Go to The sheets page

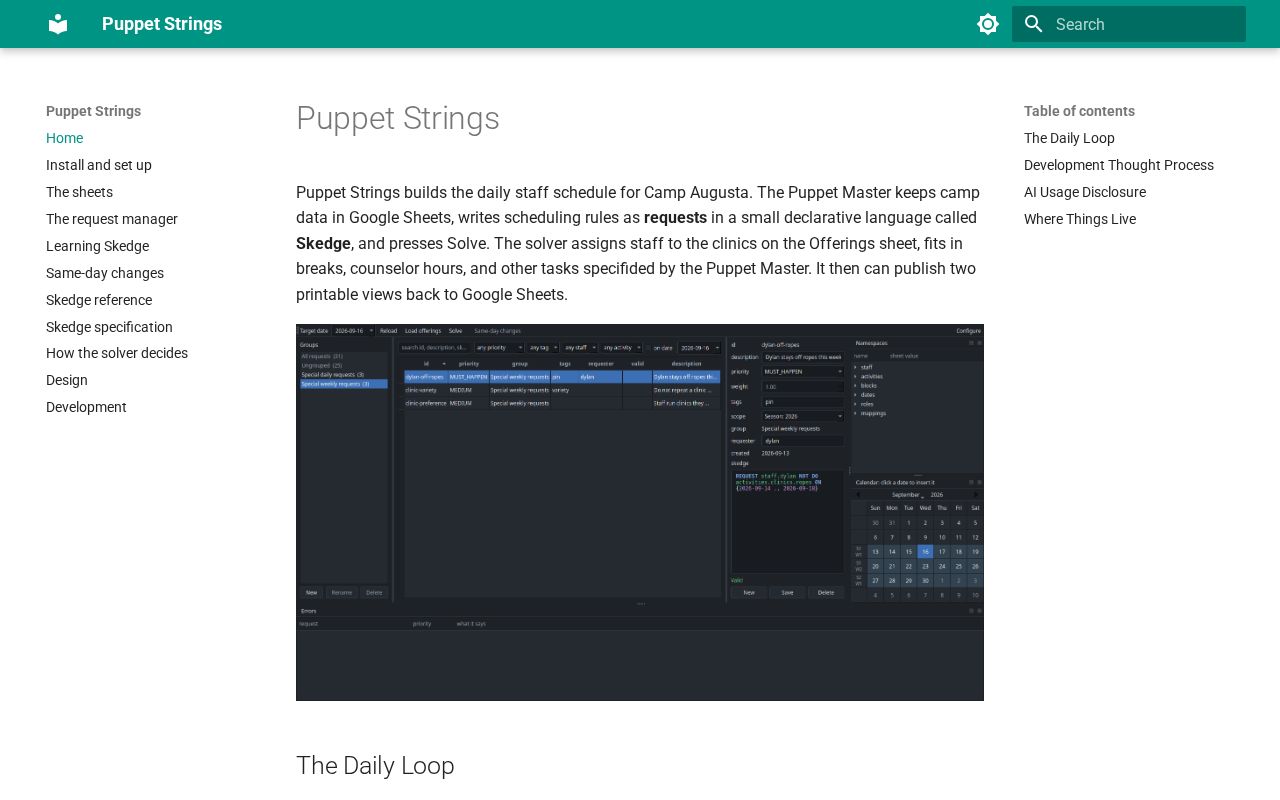point(80,192)
